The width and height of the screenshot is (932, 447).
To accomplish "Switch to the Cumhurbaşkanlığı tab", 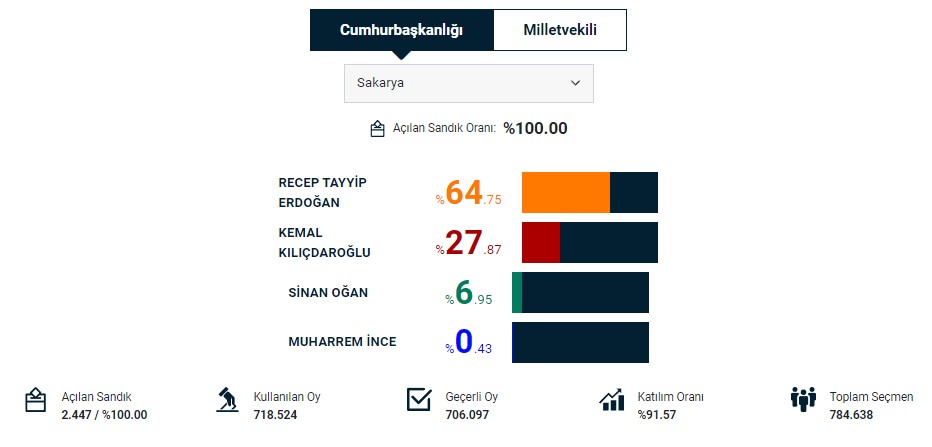I will pyautogui.click(x=401, y=30).
